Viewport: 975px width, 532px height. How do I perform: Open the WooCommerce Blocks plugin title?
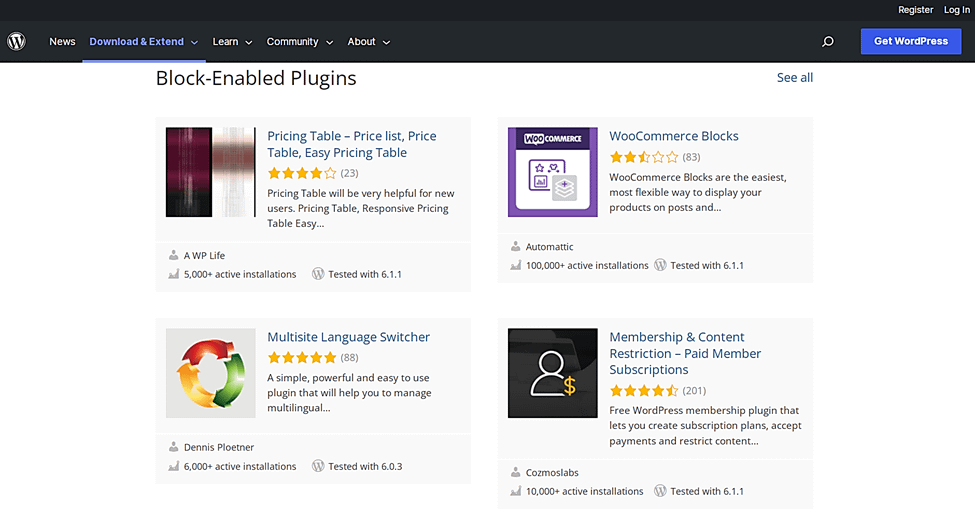point(674,136)
